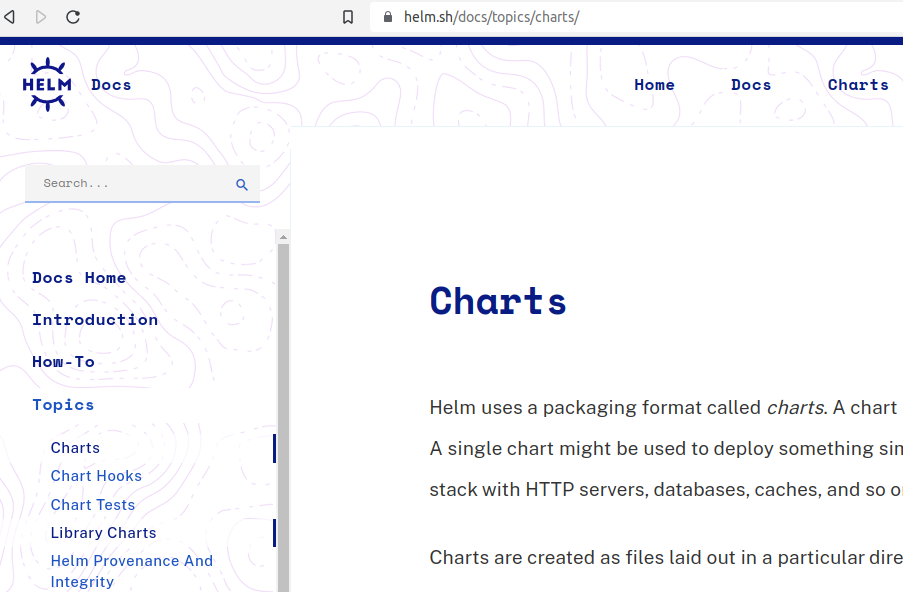Click the Docs label next to Helm logo
Viewport: 903px width, 592px height.
pos(110,84)
